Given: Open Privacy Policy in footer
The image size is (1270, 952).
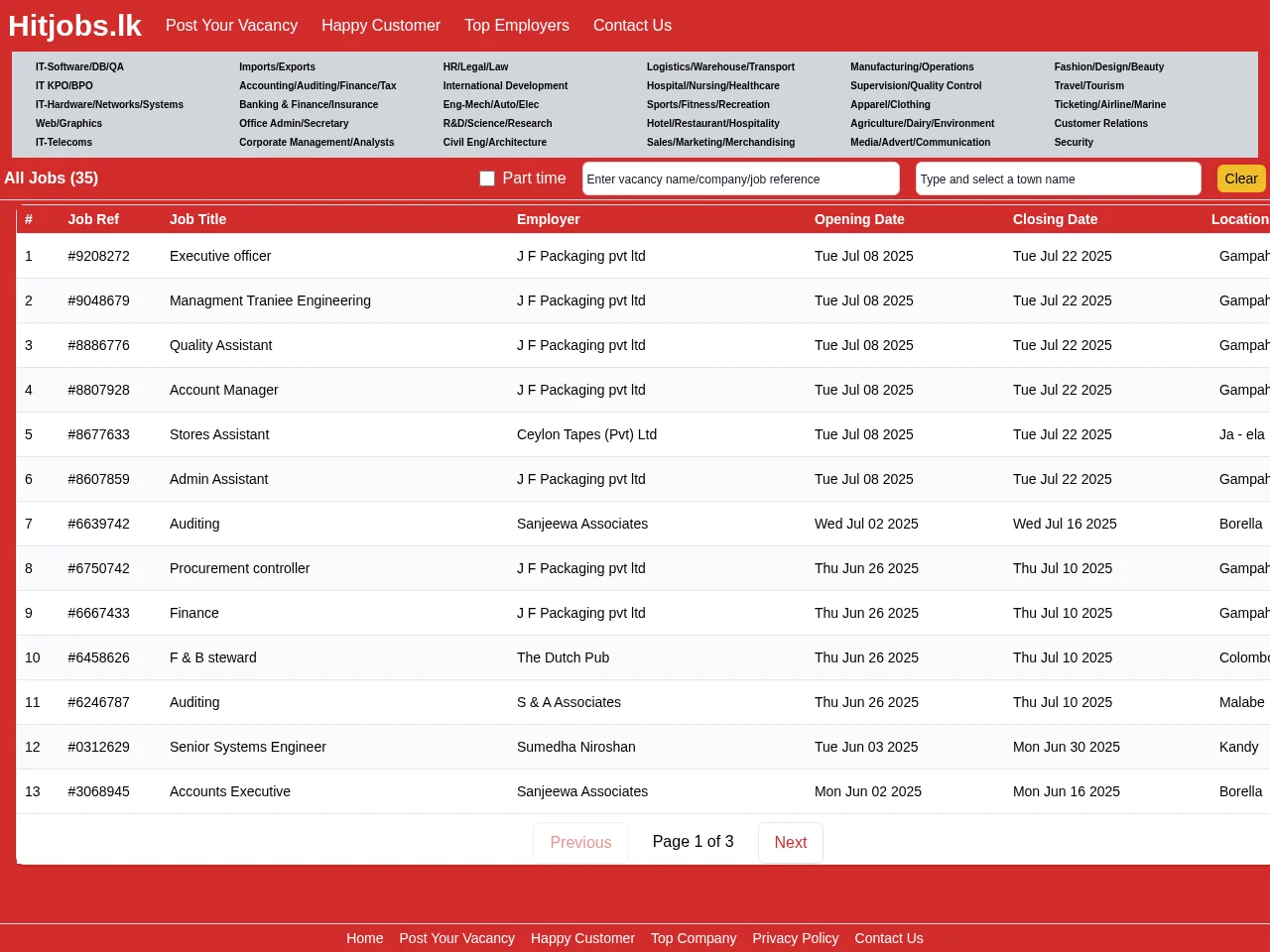Looking at the screenshot, I should tap(795, 938).
